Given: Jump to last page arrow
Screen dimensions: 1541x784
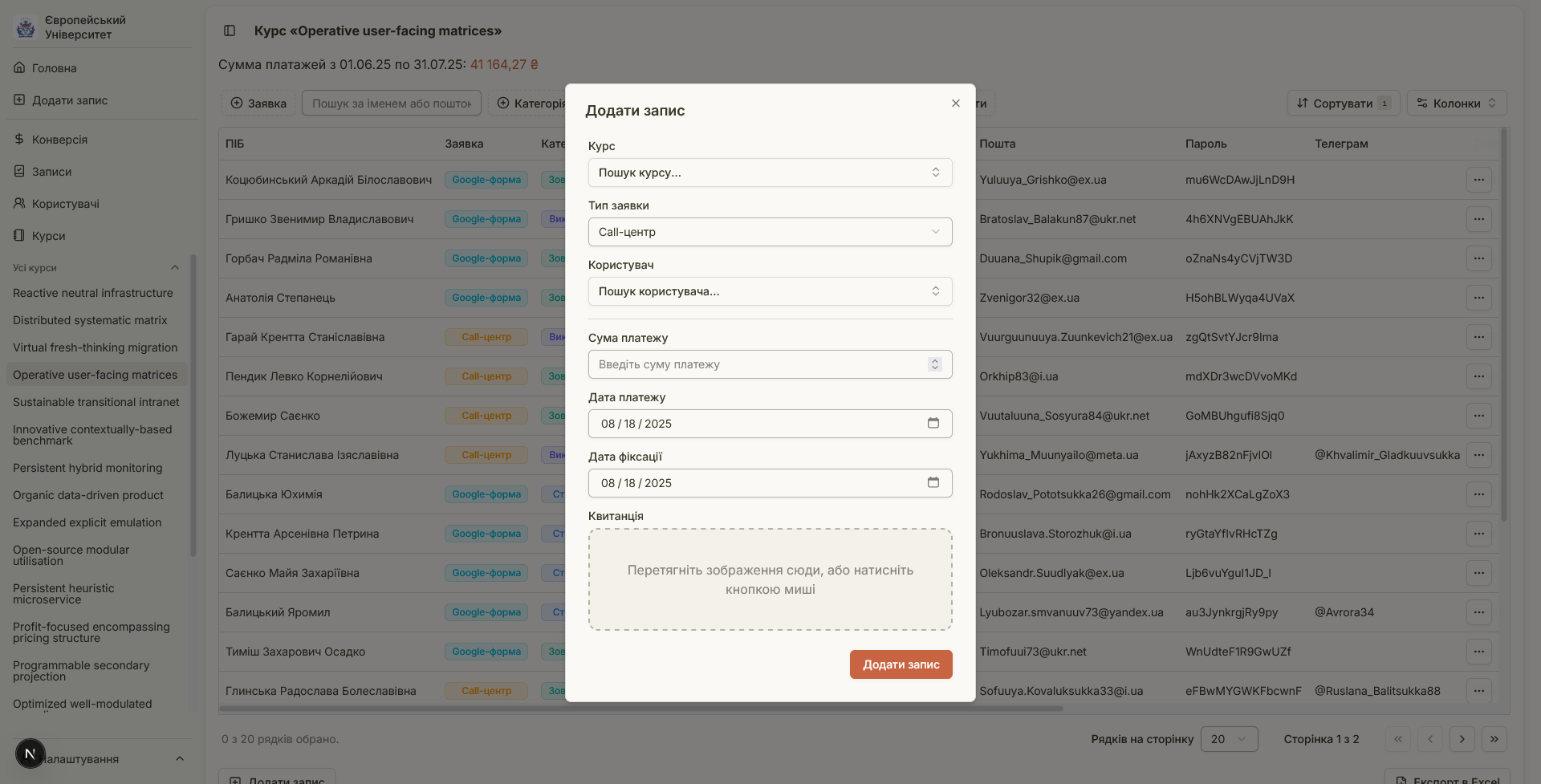Looking at the screenshot, I should pos(1494,739).
